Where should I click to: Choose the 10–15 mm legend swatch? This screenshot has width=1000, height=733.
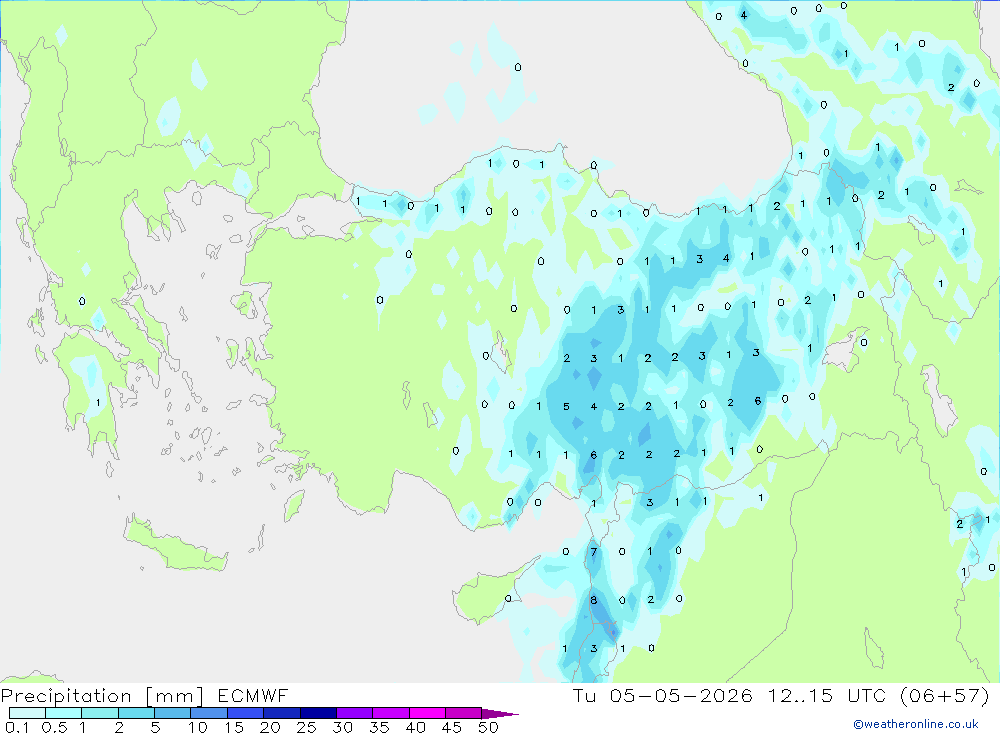(x=209, y=713)
